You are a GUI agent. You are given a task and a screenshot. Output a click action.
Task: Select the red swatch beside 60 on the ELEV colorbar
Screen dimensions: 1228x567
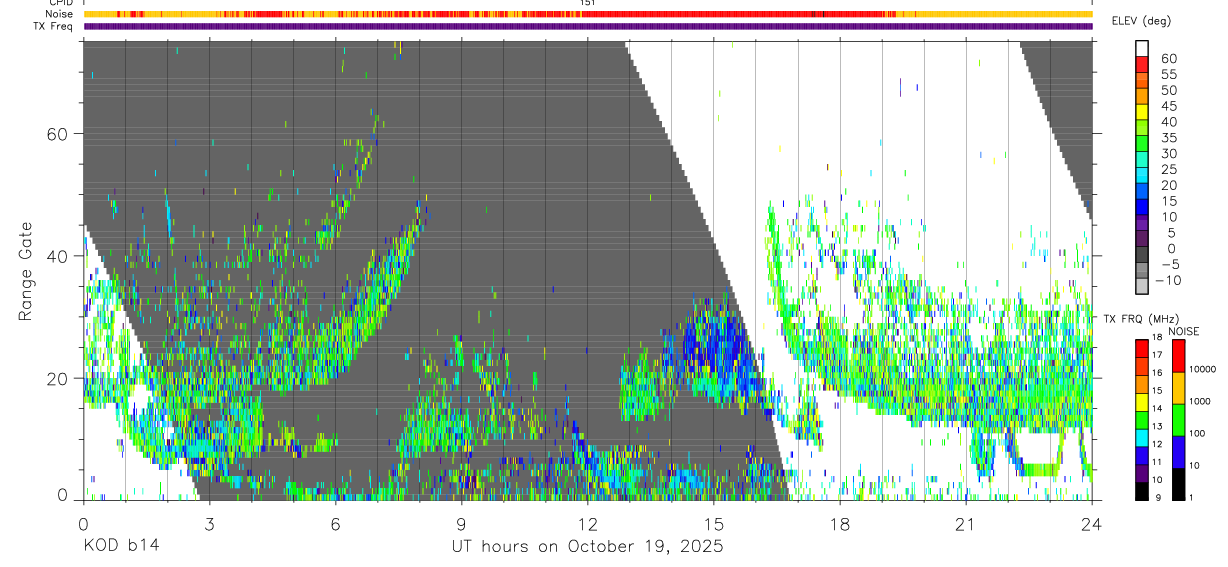pos(1142,64)
